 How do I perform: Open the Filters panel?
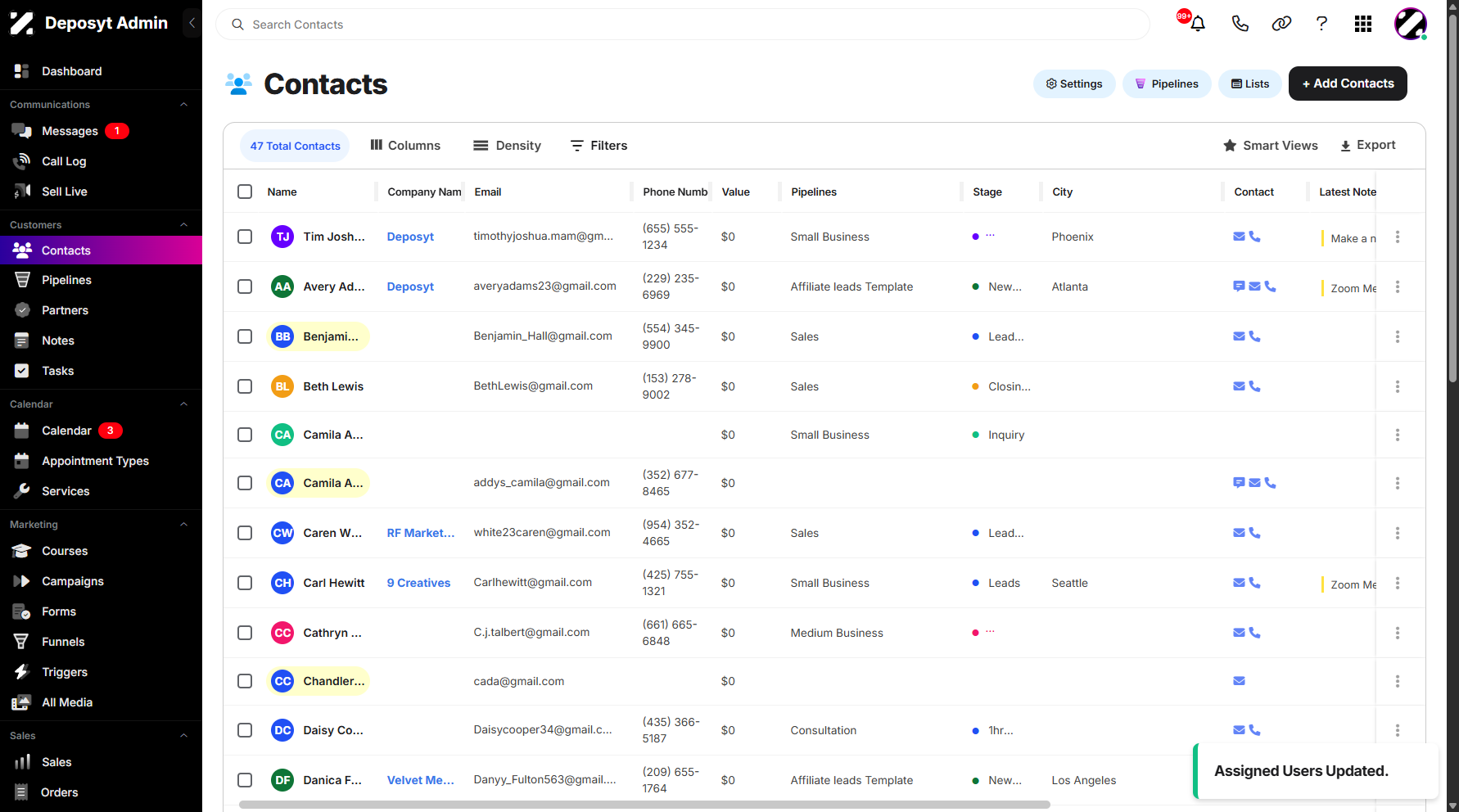pos(599,146)
